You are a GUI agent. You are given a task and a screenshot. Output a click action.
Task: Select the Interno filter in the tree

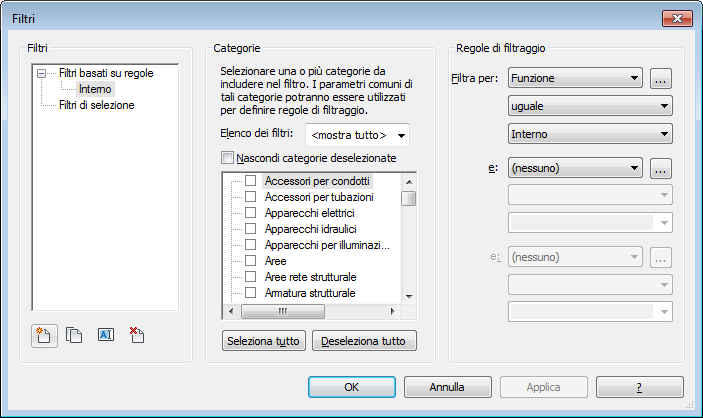94,89
